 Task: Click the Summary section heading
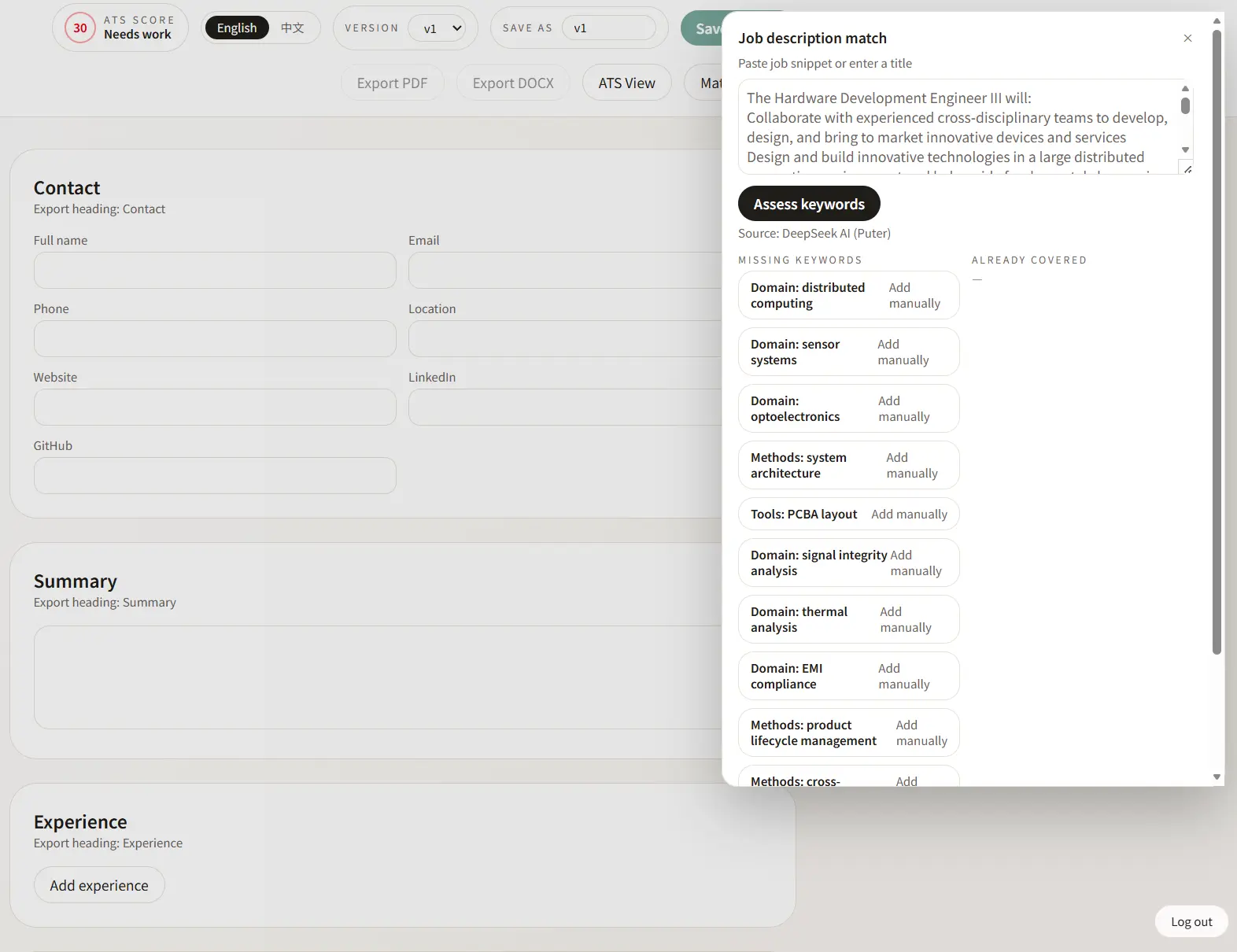[75, 581]
